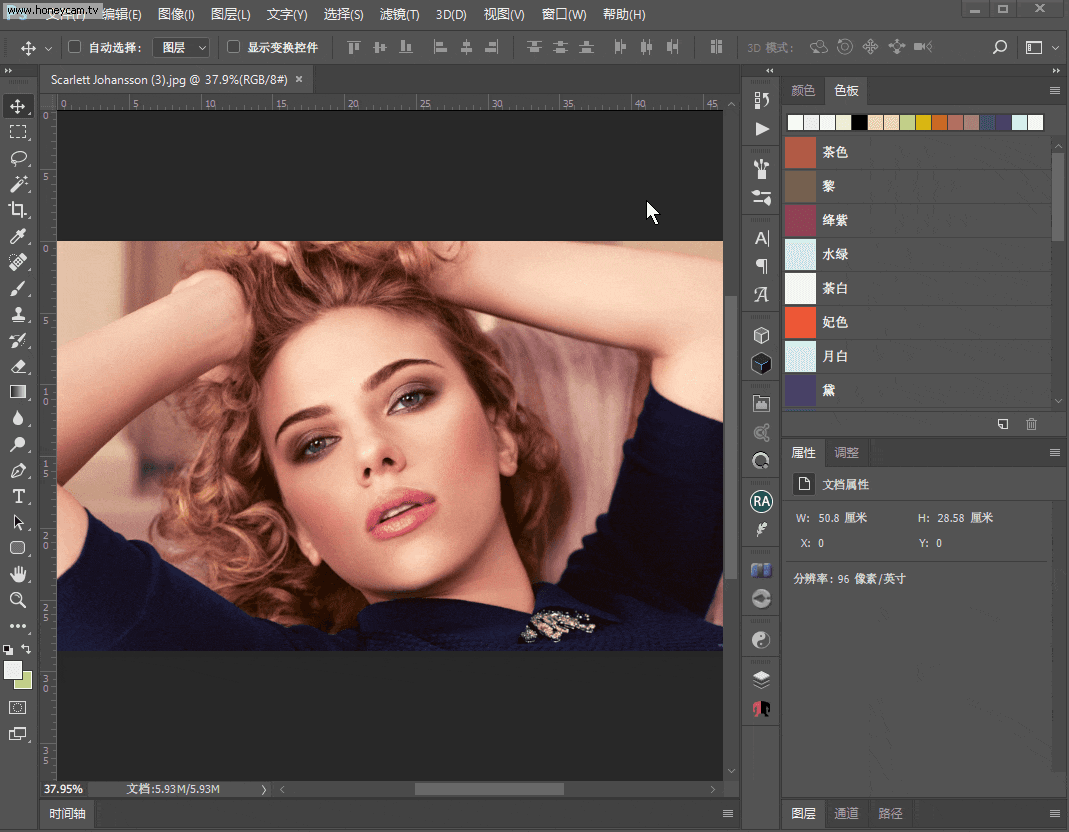
Task: Click the Eraser tool
Action: click(x=18, y=366)
